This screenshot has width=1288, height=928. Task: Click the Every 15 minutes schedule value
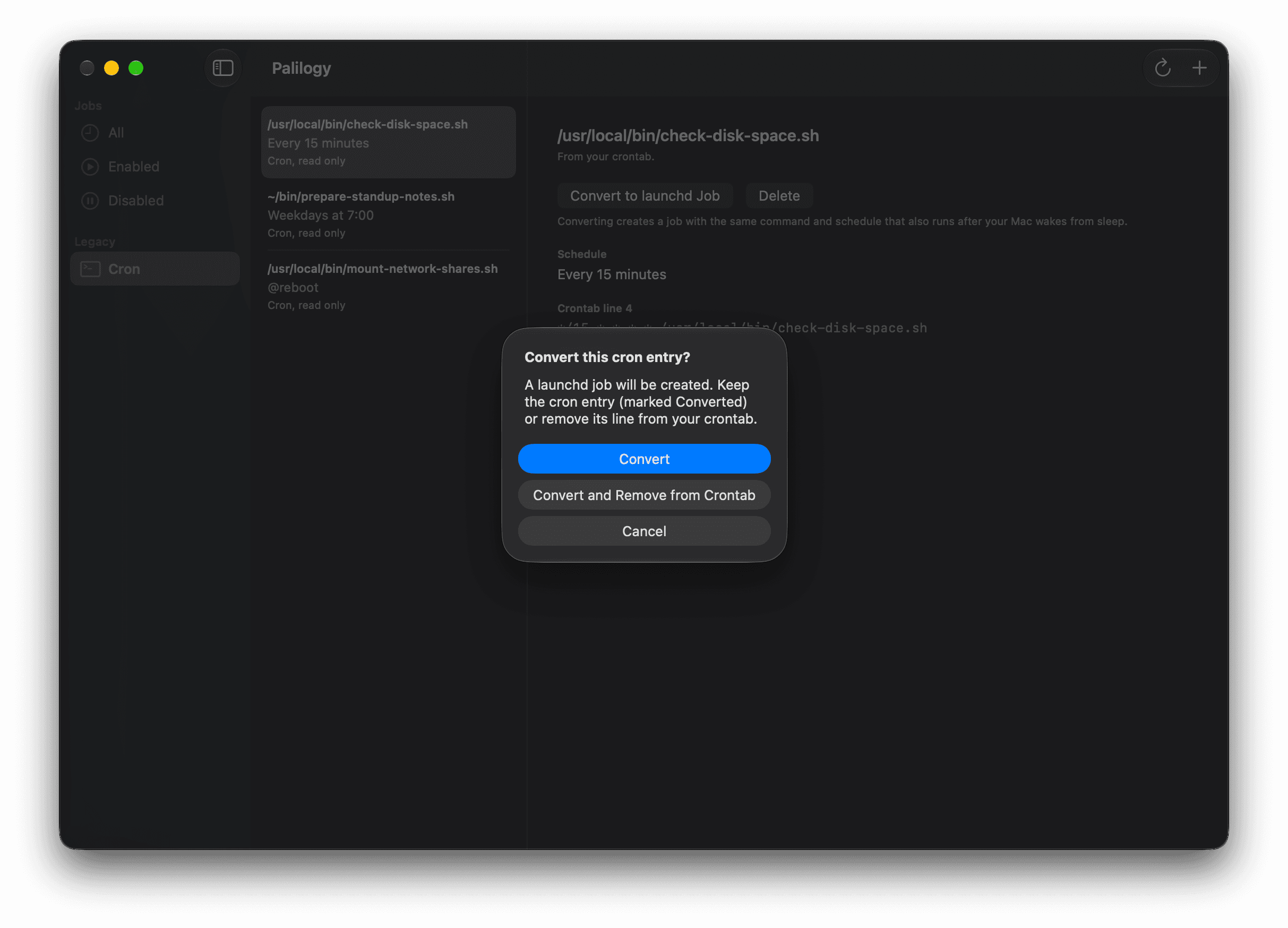[612, 275]
